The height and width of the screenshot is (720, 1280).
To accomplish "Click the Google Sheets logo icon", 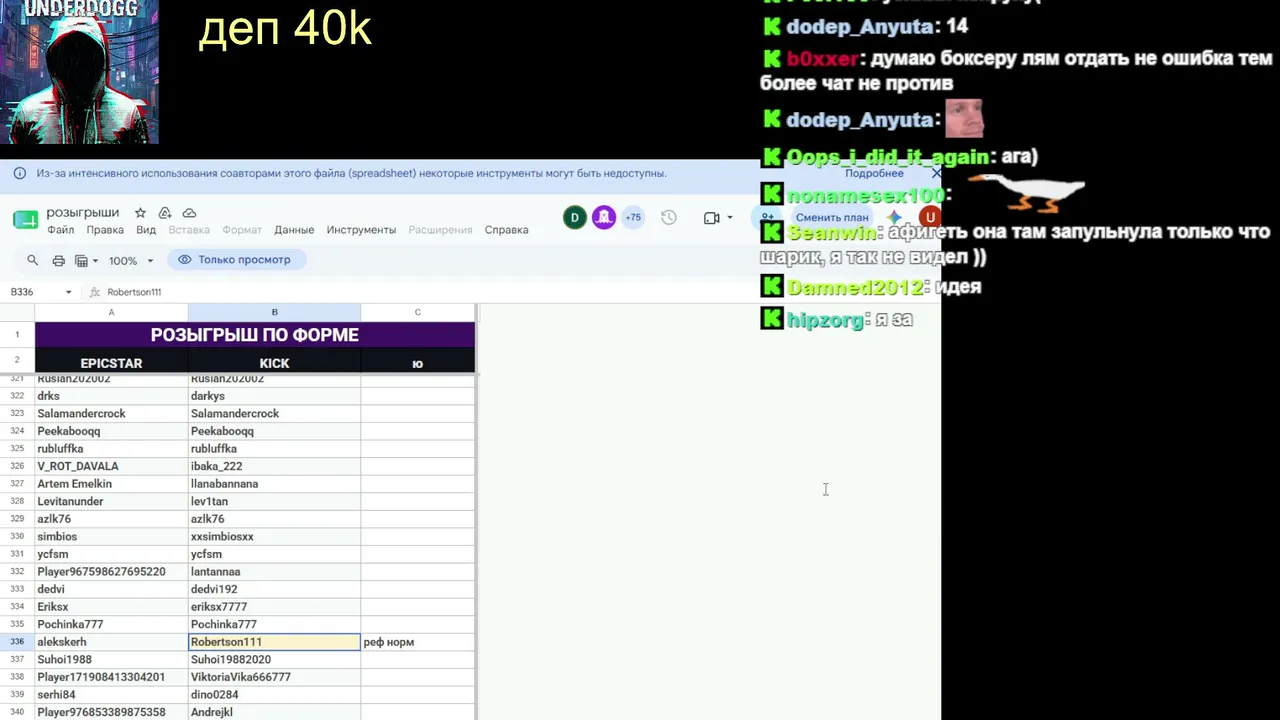I will [25, 220].
